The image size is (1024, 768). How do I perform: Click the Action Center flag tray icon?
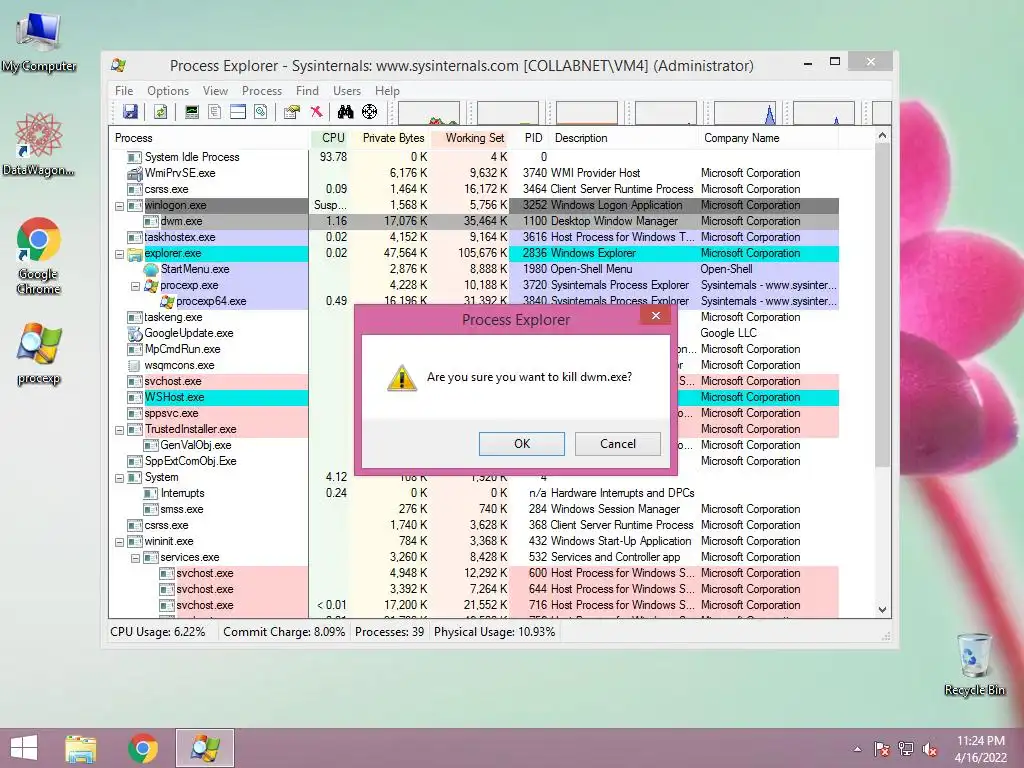click(x=882, y=749)
